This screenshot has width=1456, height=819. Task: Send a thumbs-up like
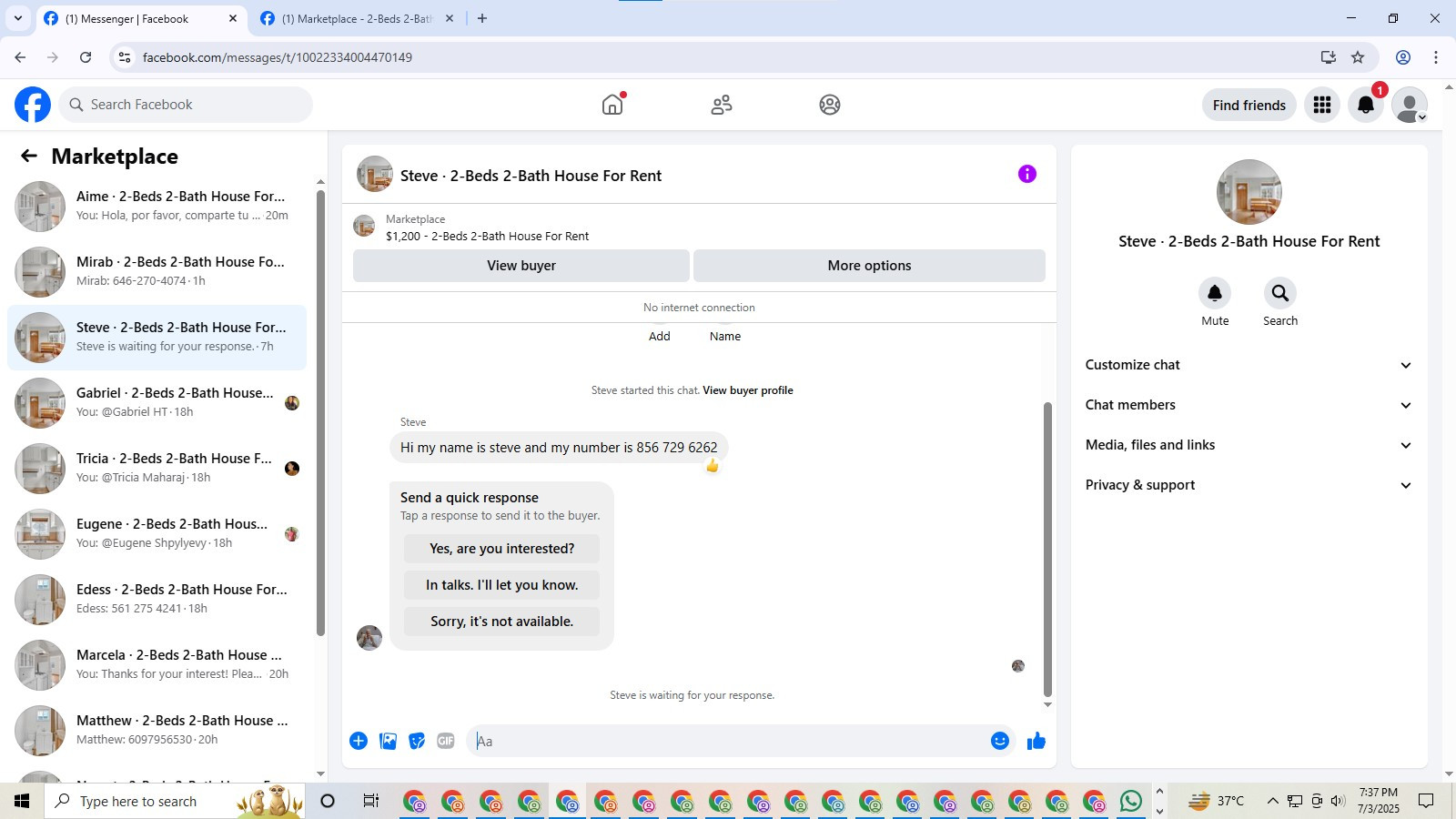coord(1036,741)
